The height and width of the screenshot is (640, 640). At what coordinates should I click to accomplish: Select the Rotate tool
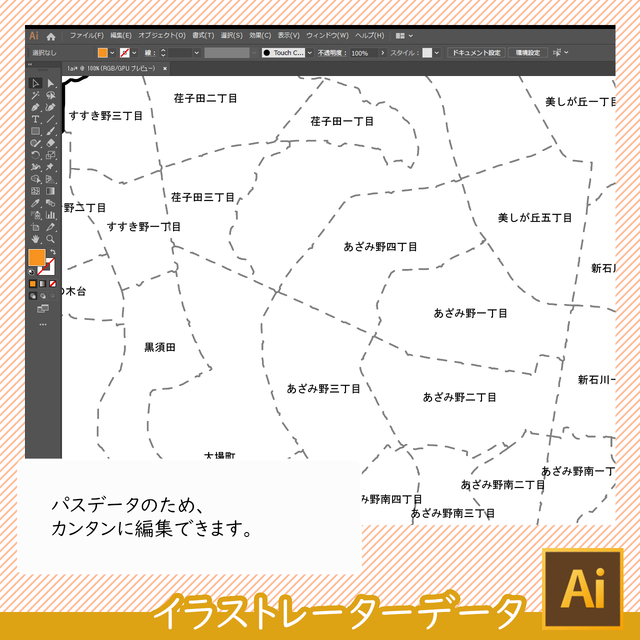tap(36, 155)
